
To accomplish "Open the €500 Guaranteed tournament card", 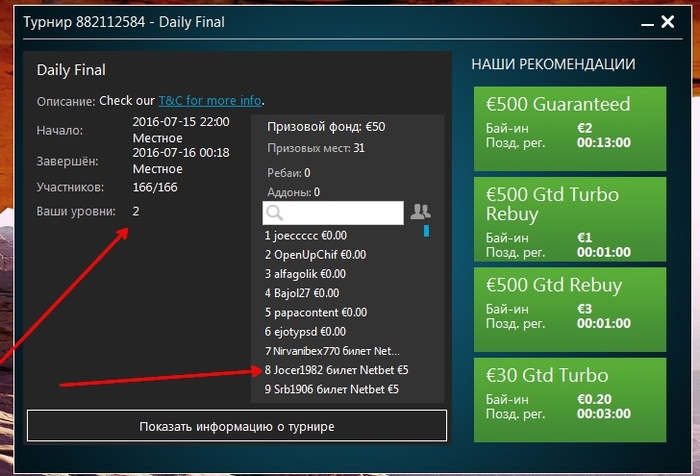I will pos(570,129).
